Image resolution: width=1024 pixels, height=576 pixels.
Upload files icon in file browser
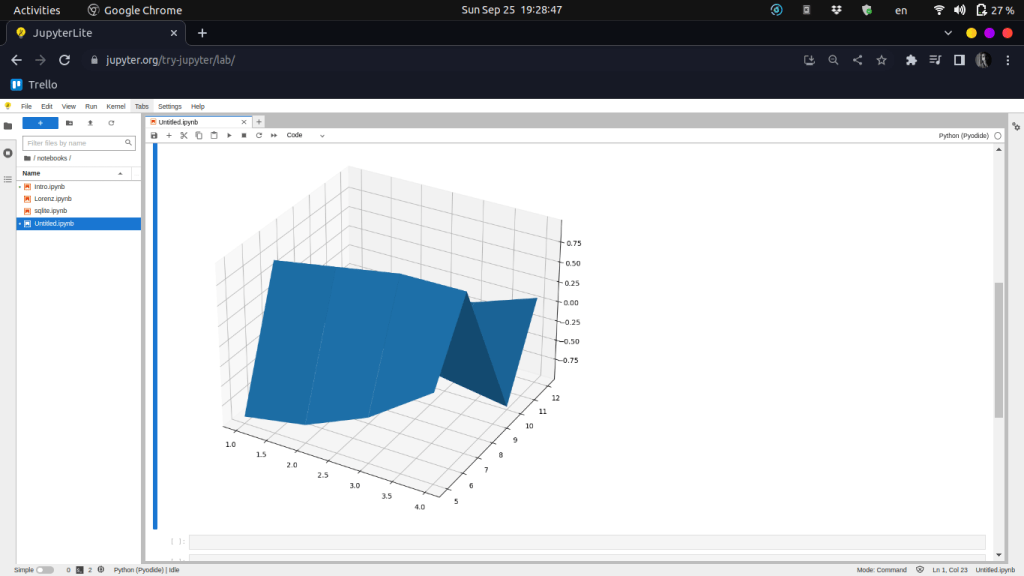pyautogui.click(x=90, y=123)
